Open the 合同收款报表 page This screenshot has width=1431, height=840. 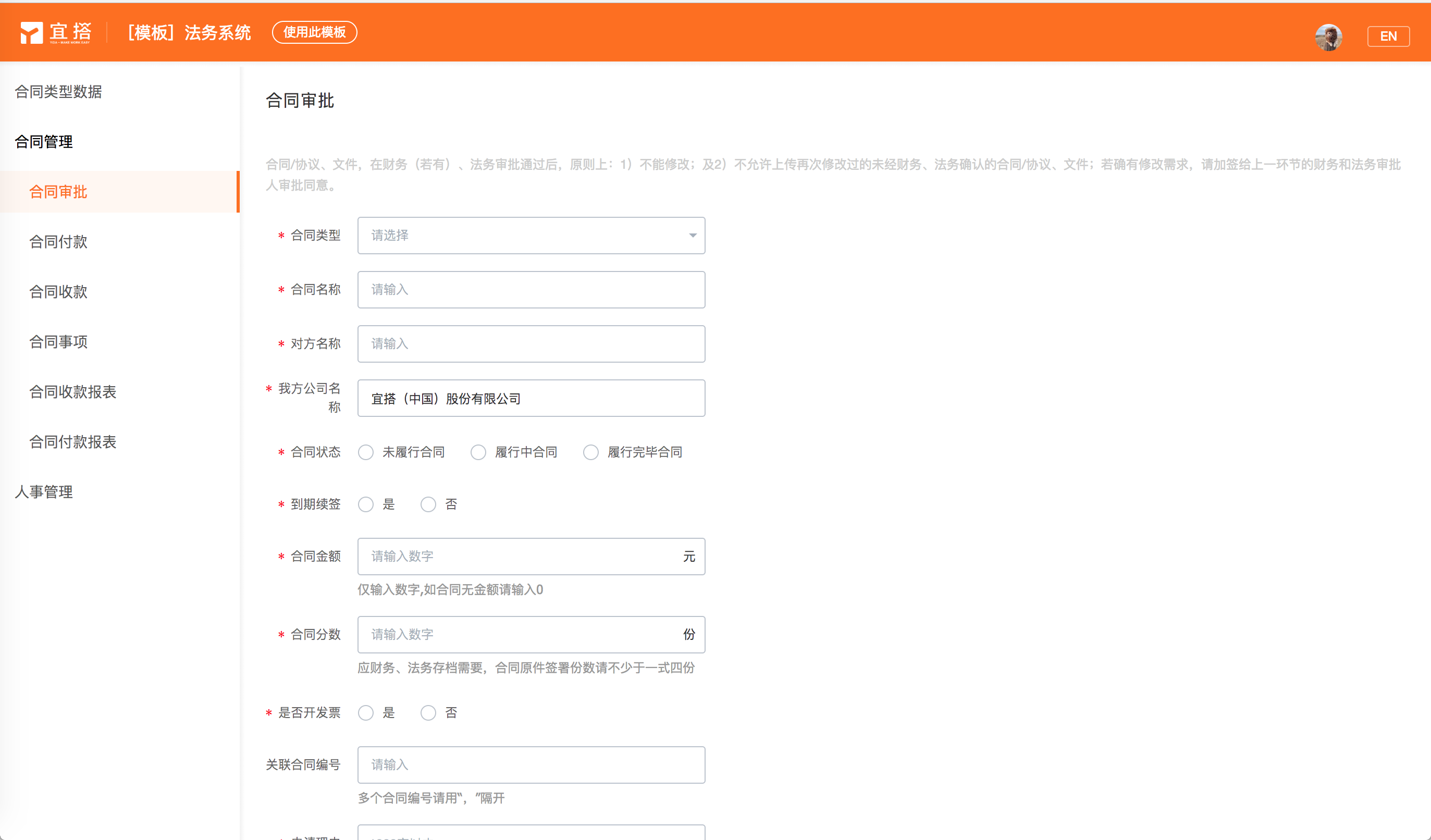pyautogui.click(x=72, y=392)
